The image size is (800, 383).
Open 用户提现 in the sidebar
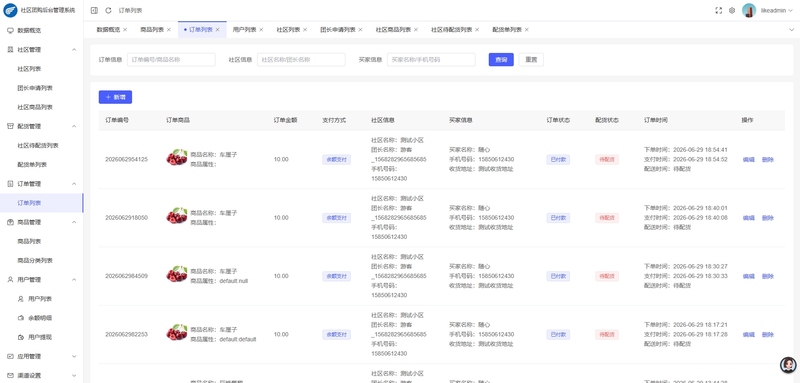pos(41,337)
